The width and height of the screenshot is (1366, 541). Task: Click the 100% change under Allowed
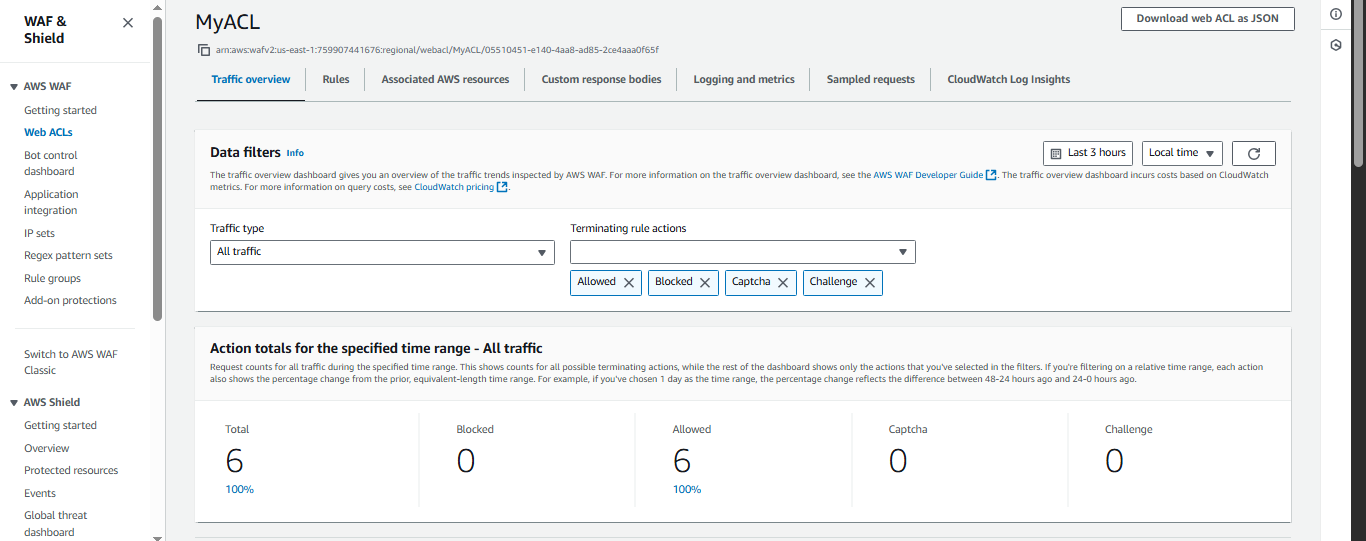point(687,490)
